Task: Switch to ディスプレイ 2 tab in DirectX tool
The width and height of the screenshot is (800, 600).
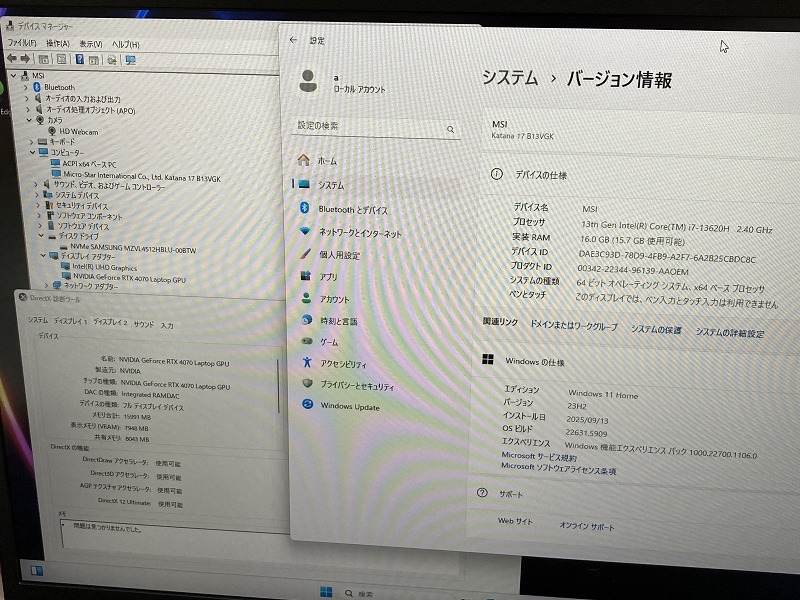Action: 110,322
